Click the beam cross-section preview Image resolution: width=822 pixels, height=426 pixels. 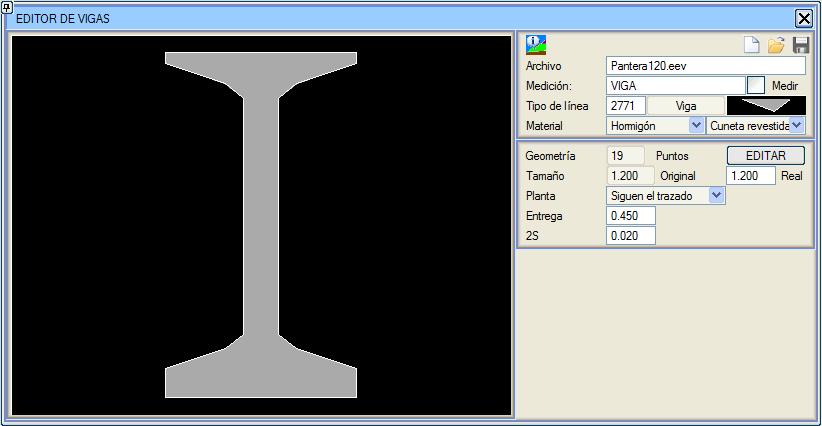point(261,225)
